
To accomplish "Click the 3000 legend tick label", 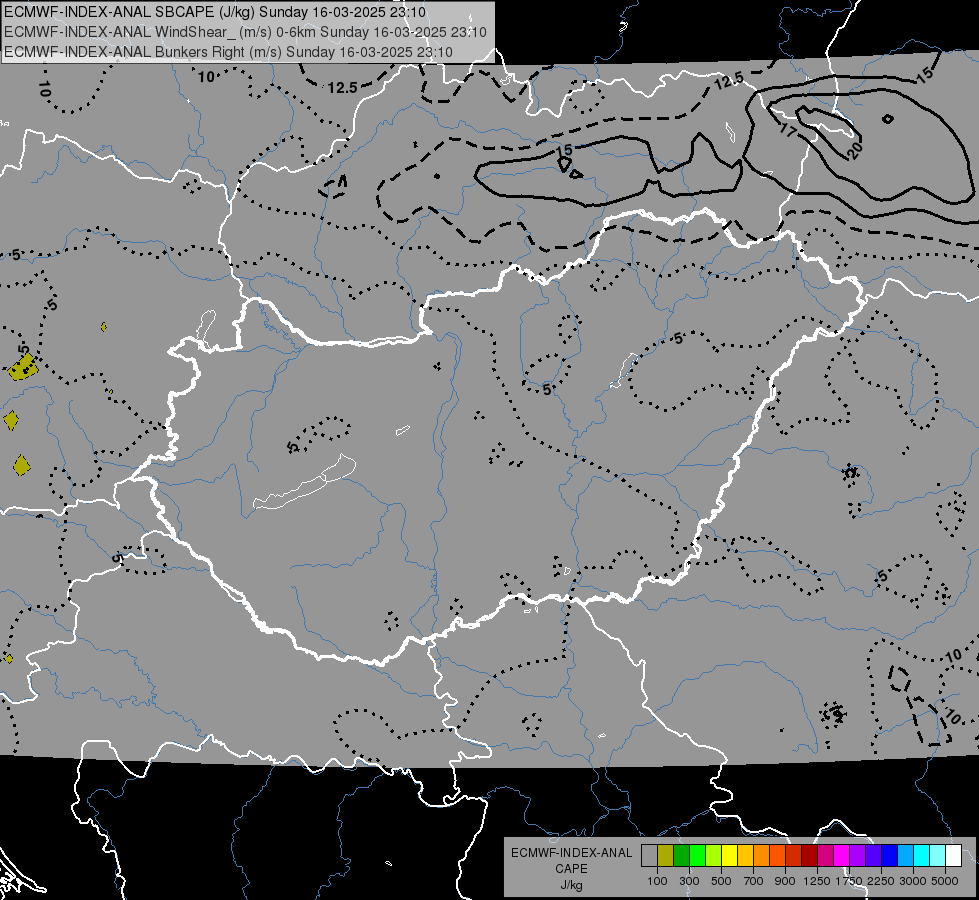I will coord(913,881).
